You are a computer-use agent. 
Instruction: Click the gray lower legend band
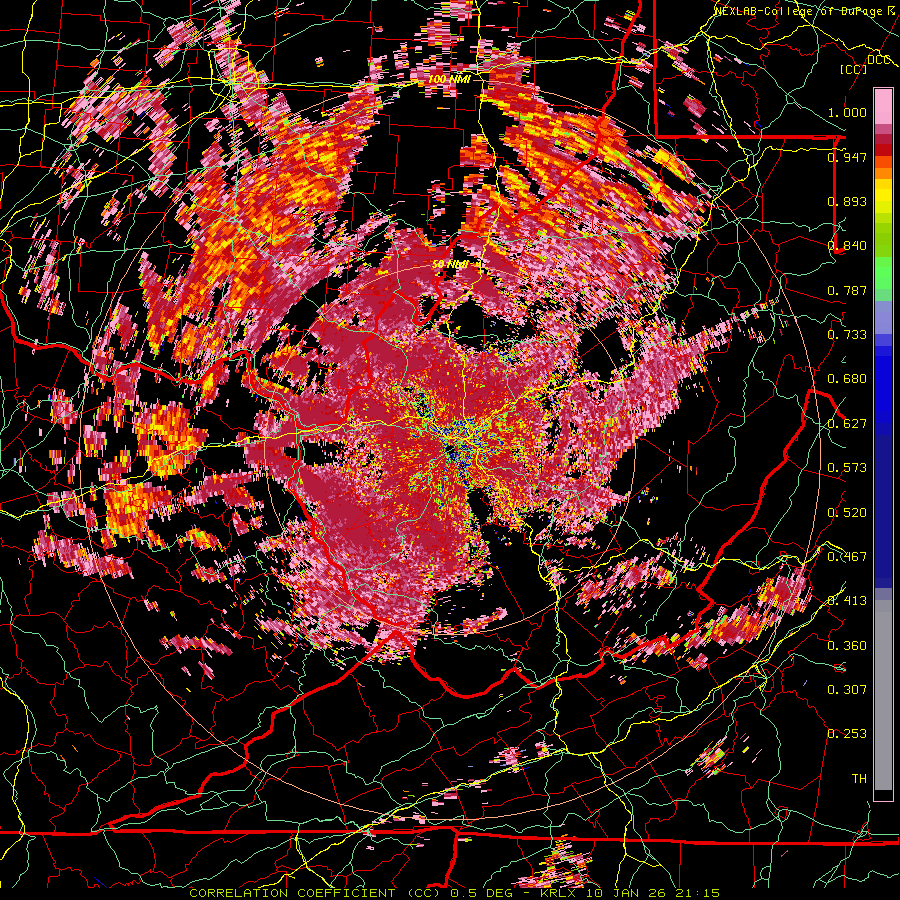883,695
